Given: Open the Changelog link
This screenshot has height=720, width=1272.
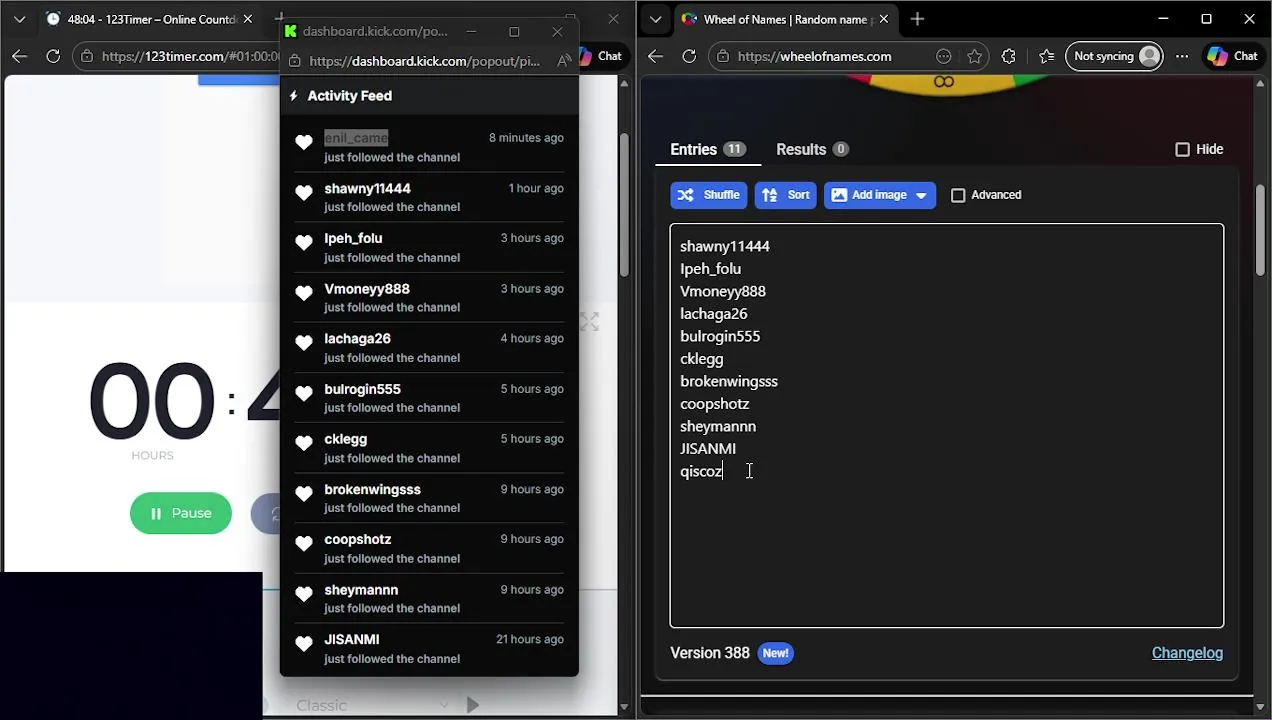Looking at the screenshot, I should tap(1187, 653).
